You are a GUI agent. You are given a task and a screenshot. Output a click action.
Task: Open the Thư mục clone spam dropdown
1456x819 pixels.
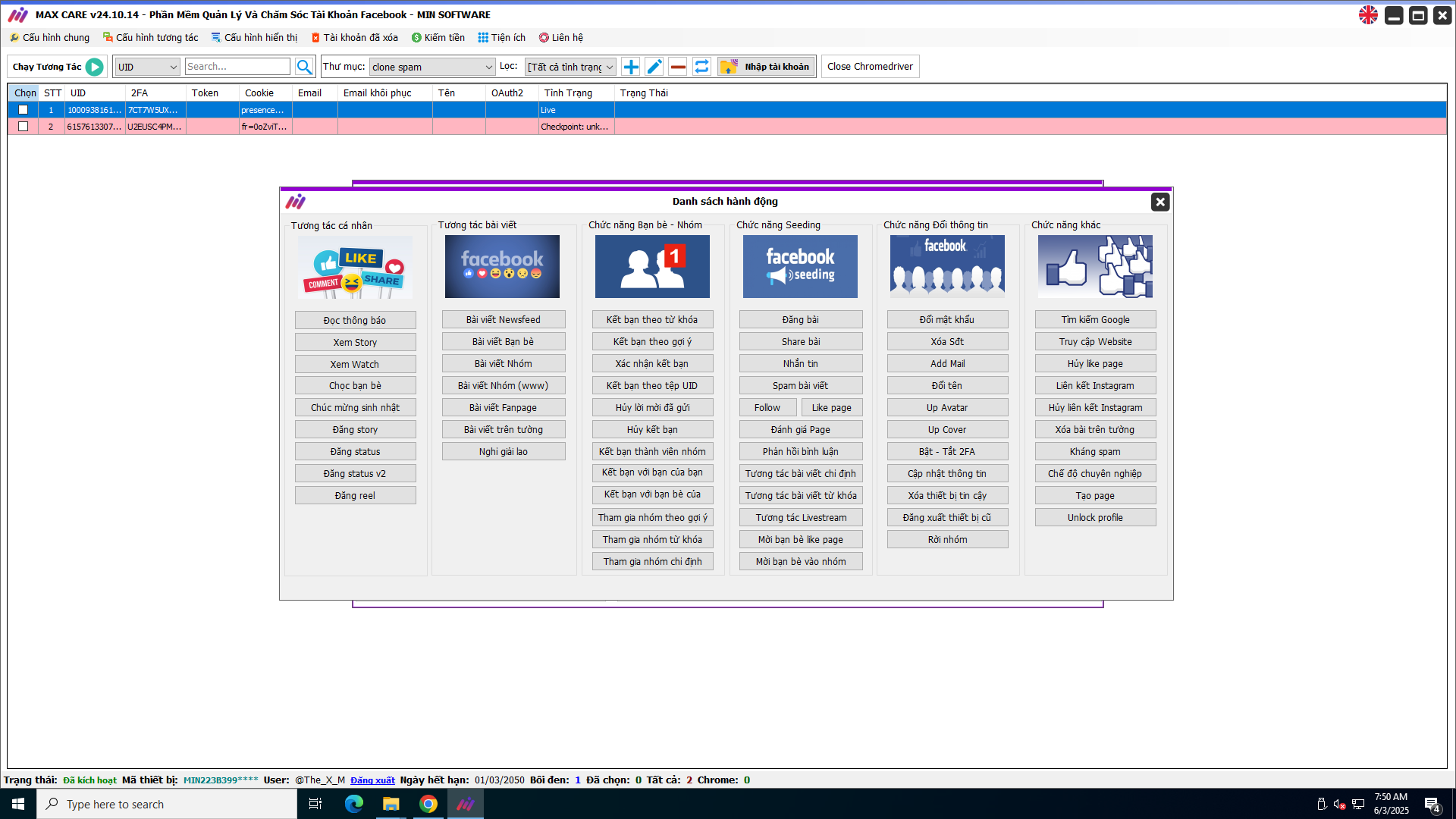(x=432, y=67)
